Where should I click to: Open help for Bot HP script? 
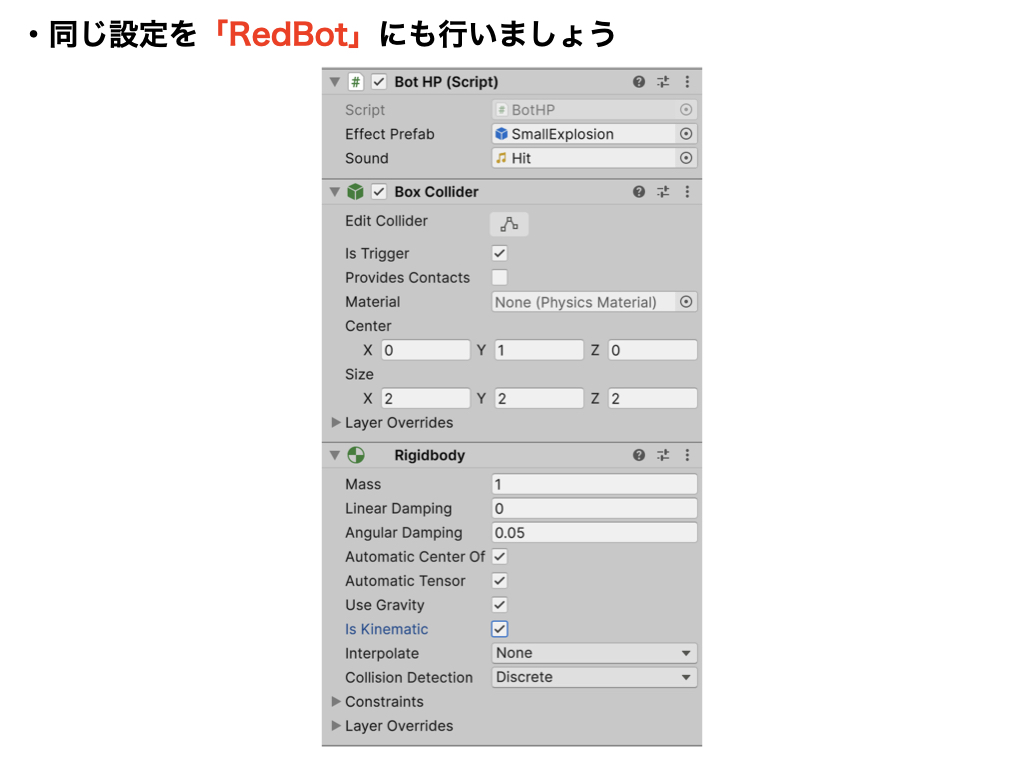639,82
